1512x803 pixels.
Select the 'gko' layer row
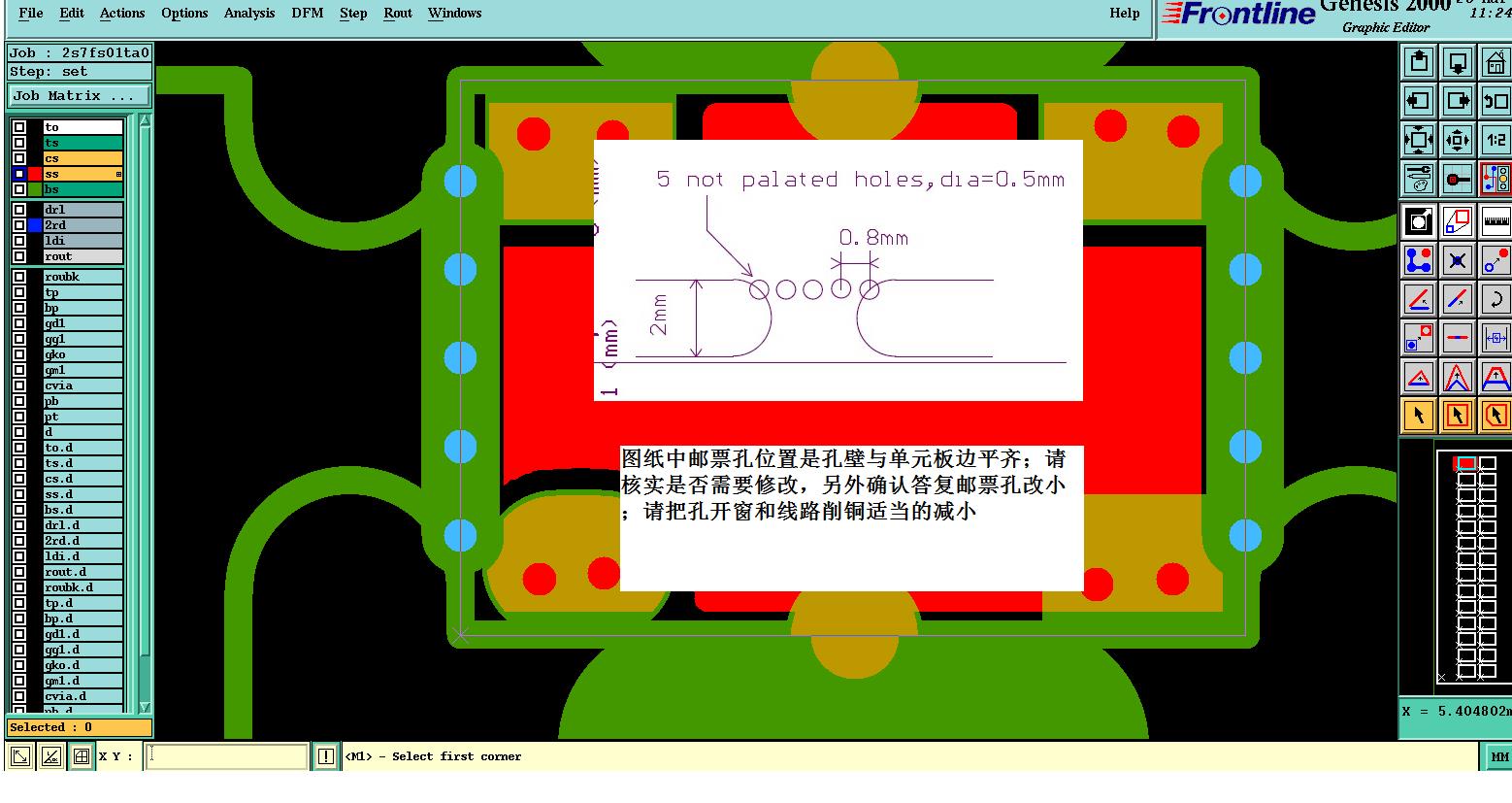83,354
